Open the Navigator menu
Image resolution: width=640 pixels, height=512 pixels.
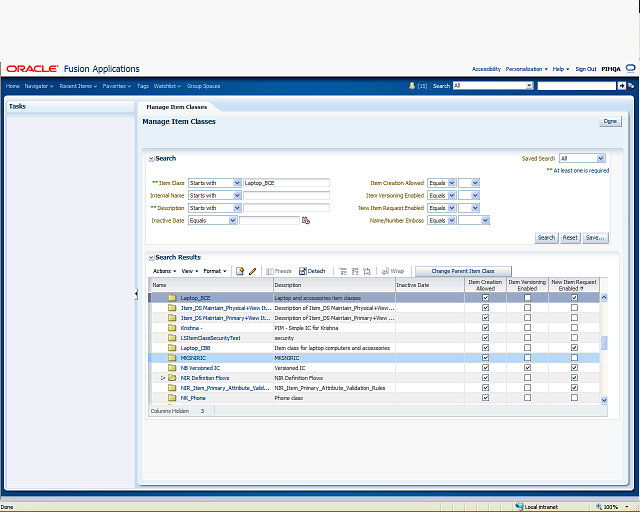pyautogui.click(x=38, y=86)
